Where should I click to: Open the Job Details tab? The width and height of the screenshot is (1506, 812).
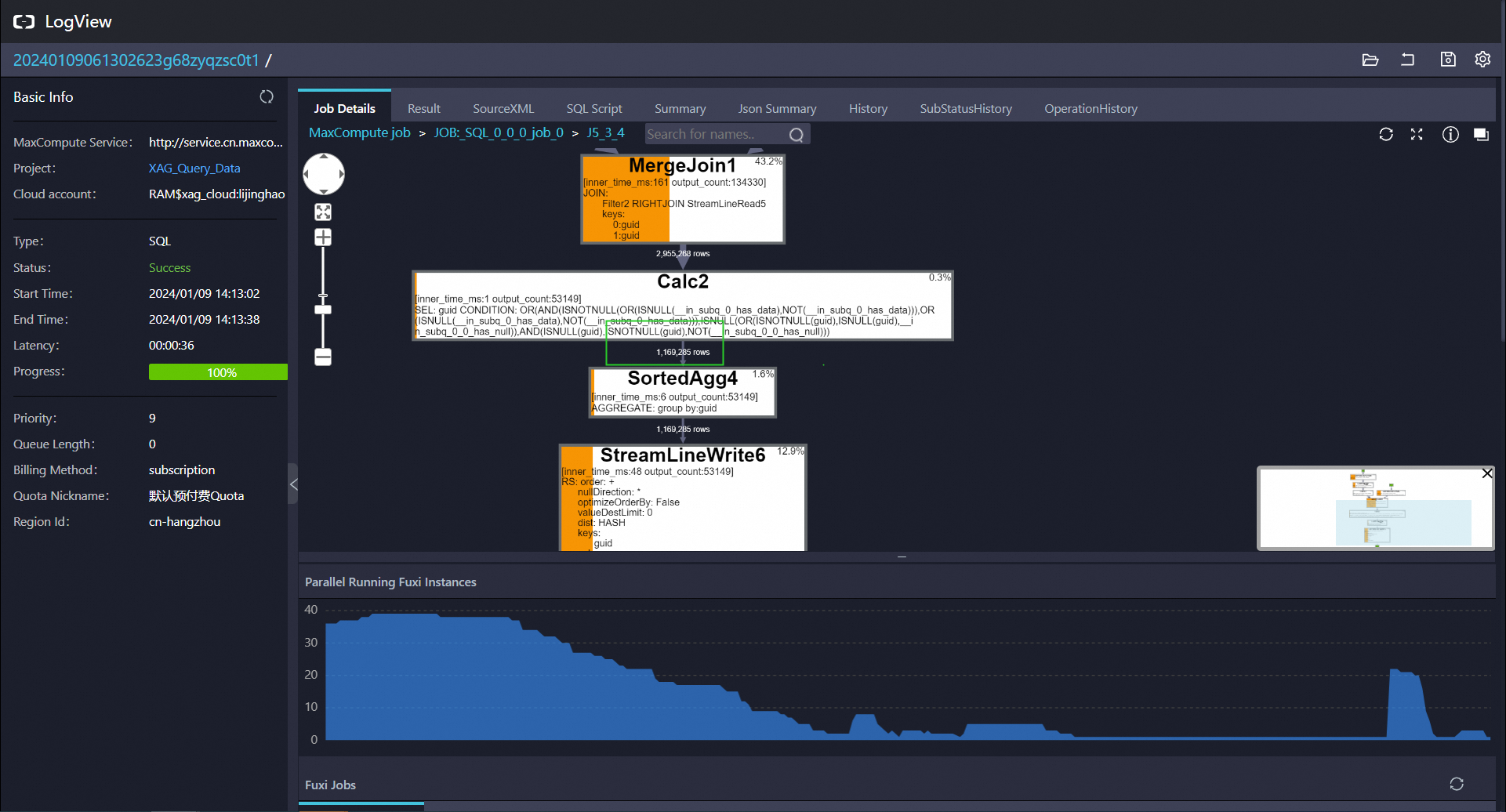click(344, 108)
